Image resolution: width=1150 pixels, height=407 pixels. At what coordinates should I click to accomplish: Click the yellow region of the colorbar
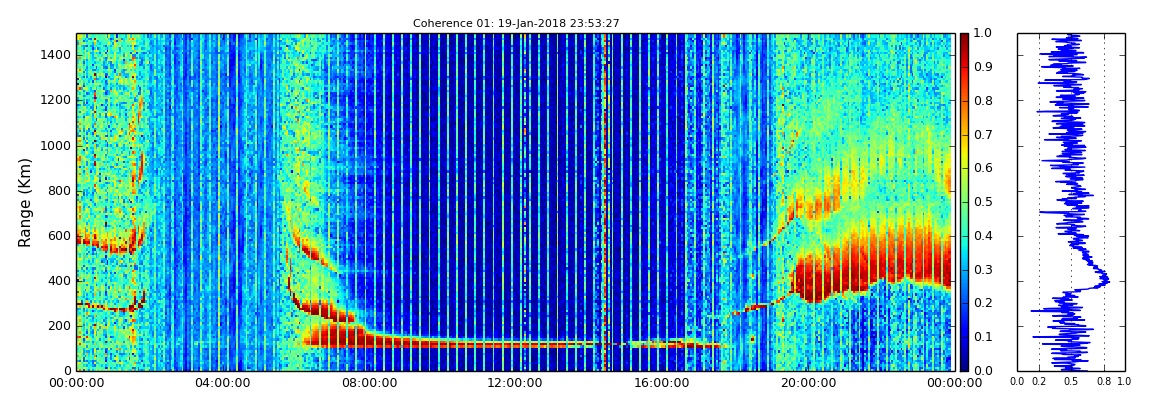[x=964, y=150]
